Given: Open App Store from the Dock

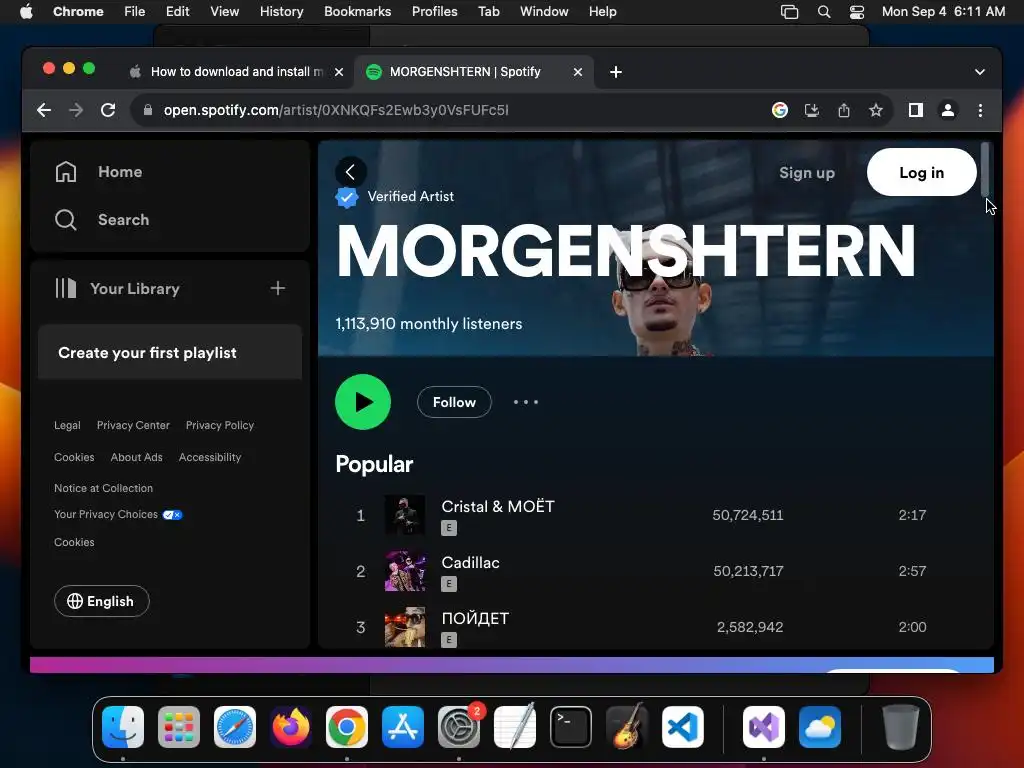Looking at the screenshot, I should pyautogui.click(x=403, y=727).
